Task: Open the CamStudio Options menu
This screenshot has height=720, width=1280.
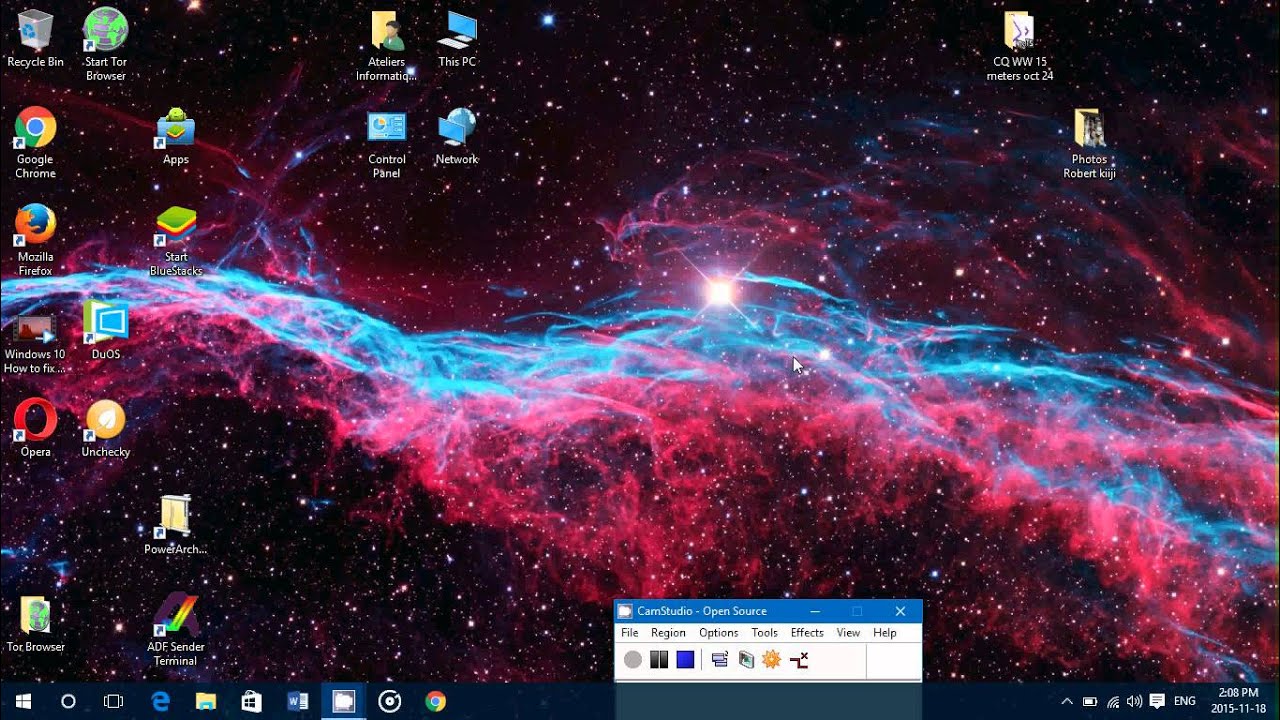Action: coord(718,633)
